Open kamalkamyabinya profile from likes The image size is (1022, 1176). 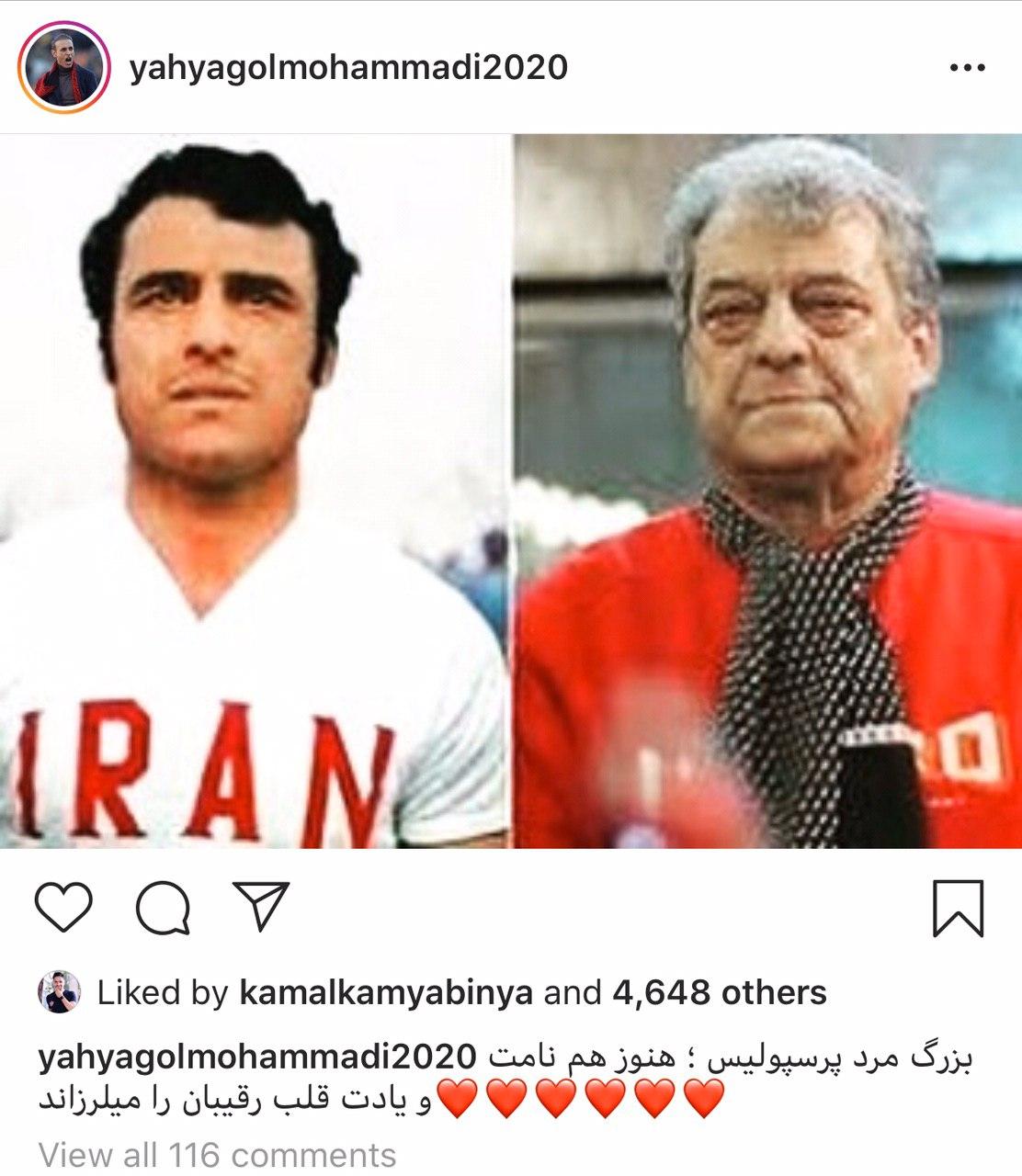coord(385,992)
